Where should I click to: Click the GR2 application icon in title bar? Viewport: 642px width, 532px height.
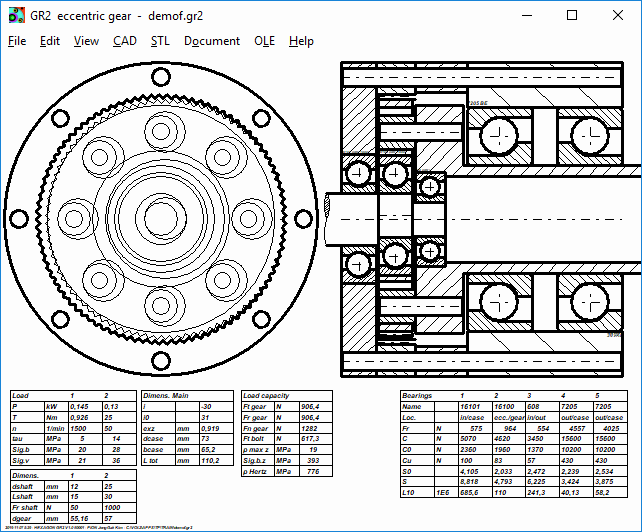(x=16, y=15)
